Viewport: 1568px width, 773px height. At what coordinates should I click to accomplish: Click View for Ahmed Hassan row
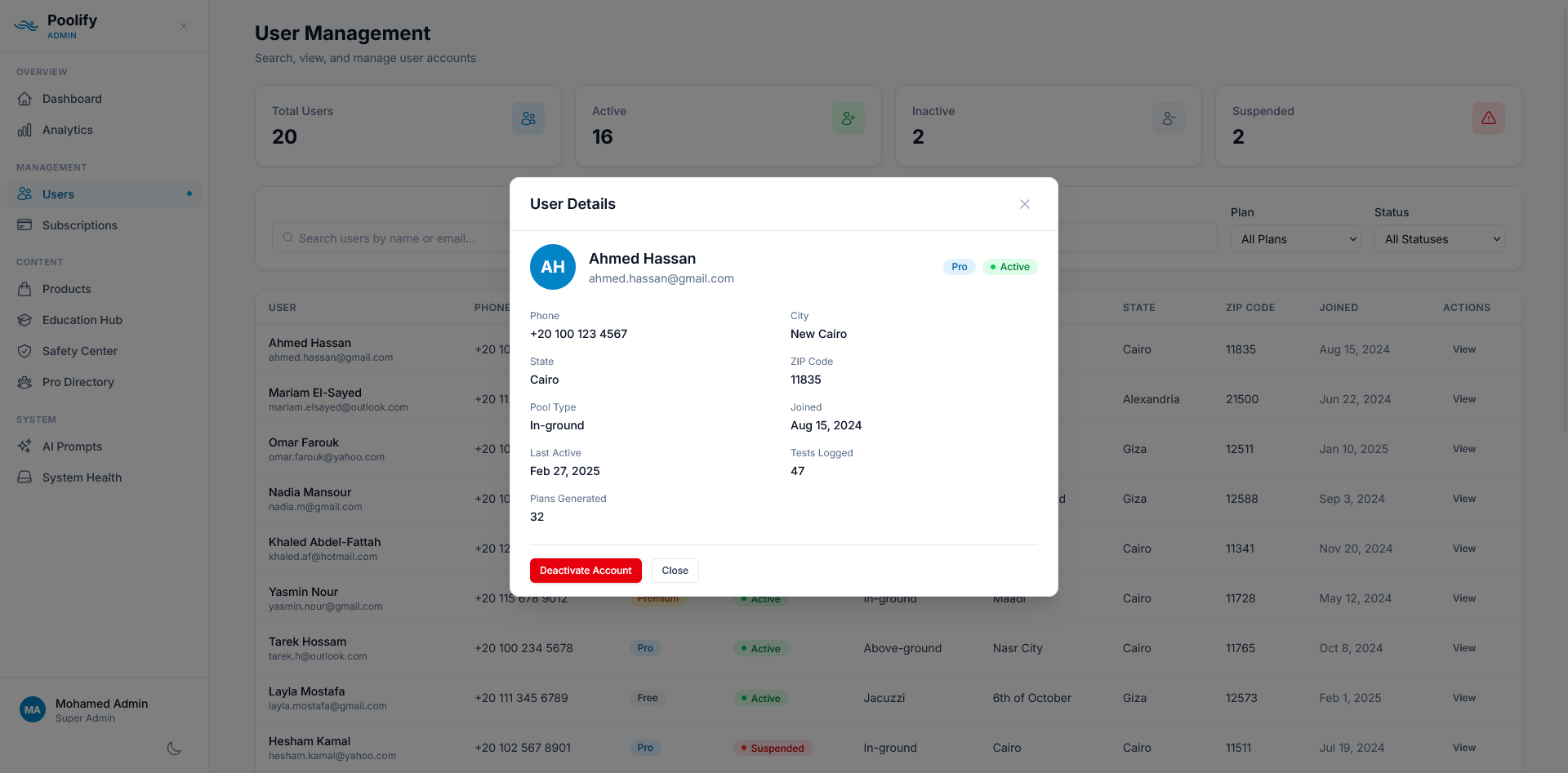coord(1463,349)
